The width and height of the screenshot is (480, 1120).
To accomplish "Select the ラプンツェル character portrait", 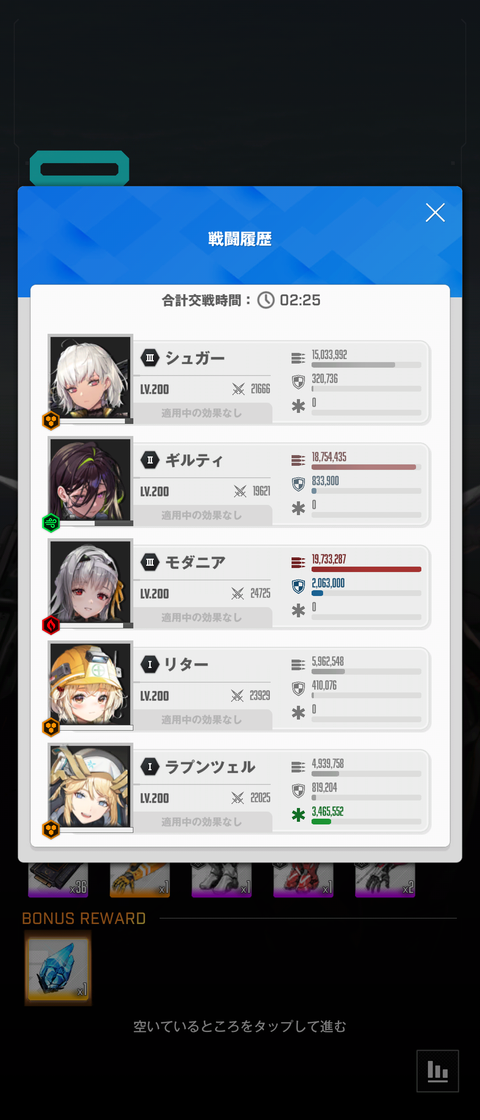I will pyautogui.click(x=91, y=788).
